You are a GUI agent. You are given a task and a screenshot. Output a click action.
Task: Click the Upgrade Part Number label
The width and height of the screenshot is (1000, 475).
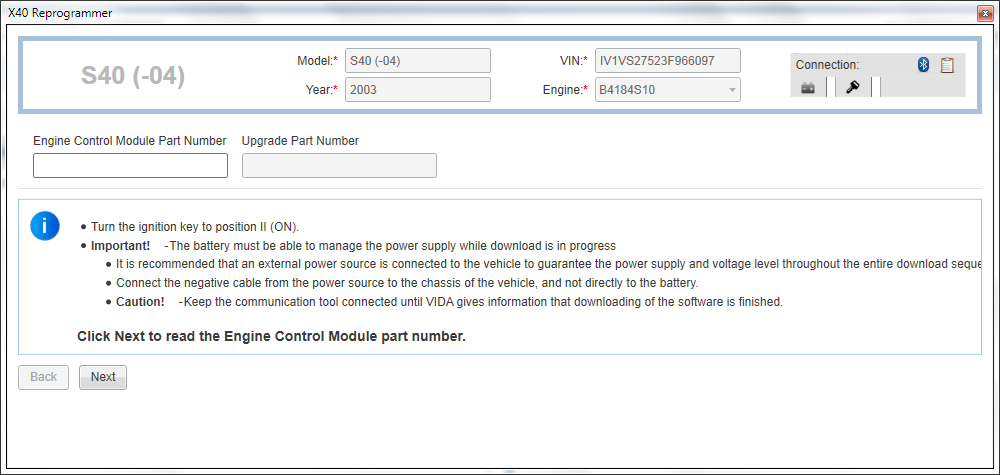pyautogui.click(x=300, y=141)
